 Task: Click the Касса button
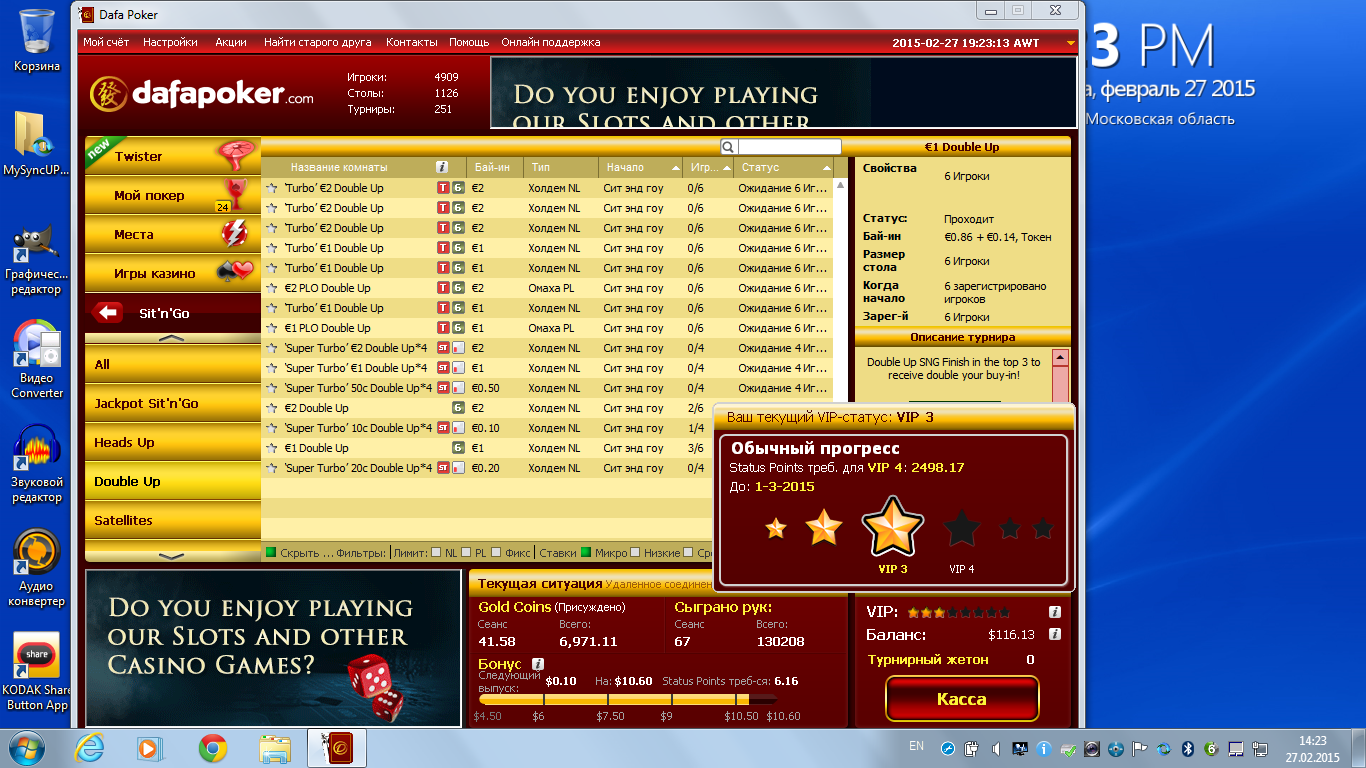[x=961, y=699]
